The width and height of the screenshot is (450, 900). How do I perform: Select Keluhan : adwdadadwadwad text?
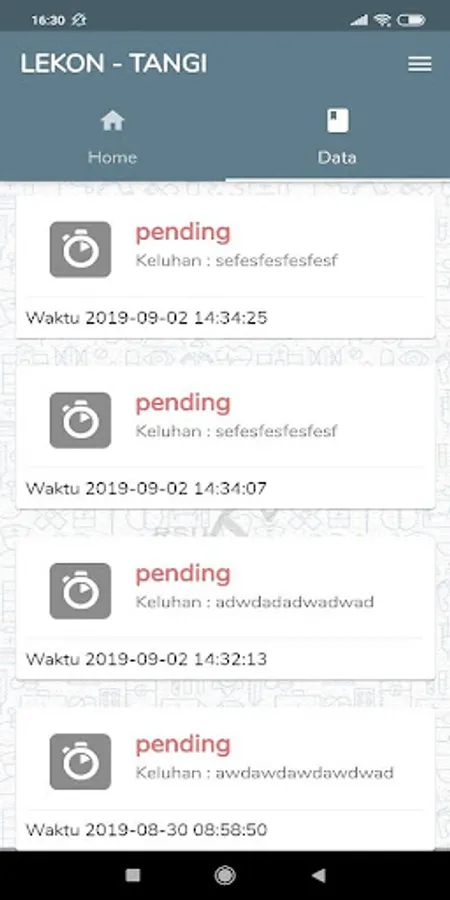(x=255, y=602)
